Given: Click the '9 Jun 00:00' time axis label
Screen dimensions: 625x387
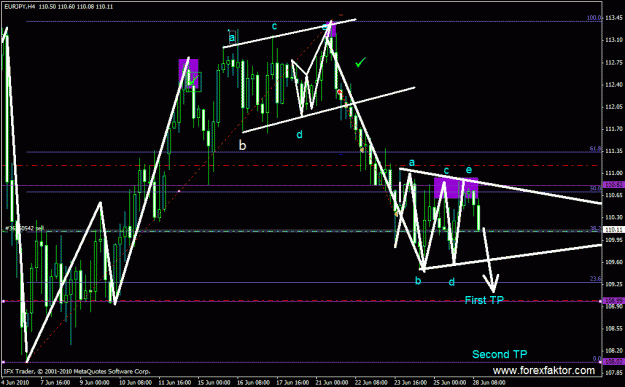Looking at the screenshot, I should tap(95, 383).
